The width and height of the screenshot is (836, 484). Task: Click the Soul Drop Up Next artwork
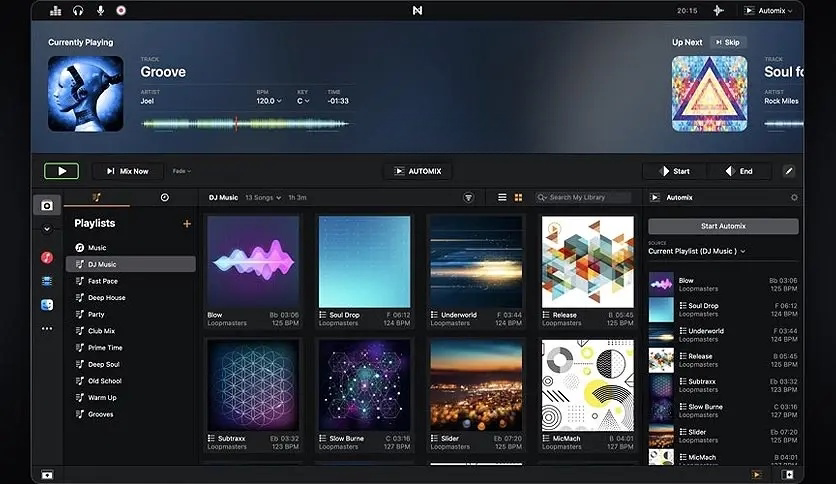point(709,94)
